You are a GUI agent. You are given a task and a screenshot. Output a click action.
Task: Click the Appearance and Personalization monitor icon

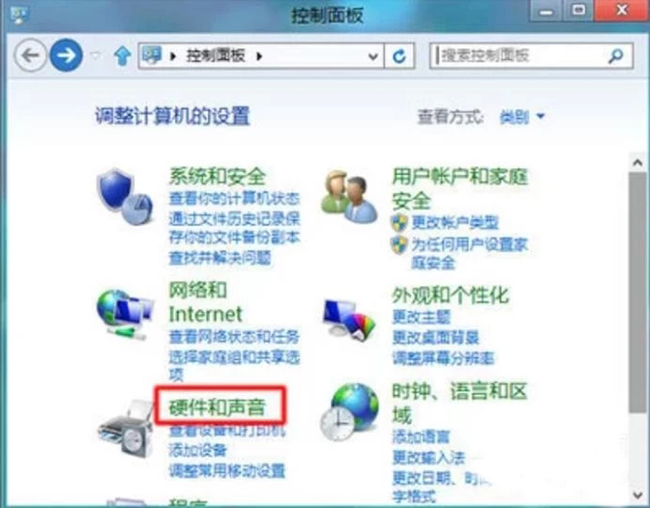coord(349,319)
